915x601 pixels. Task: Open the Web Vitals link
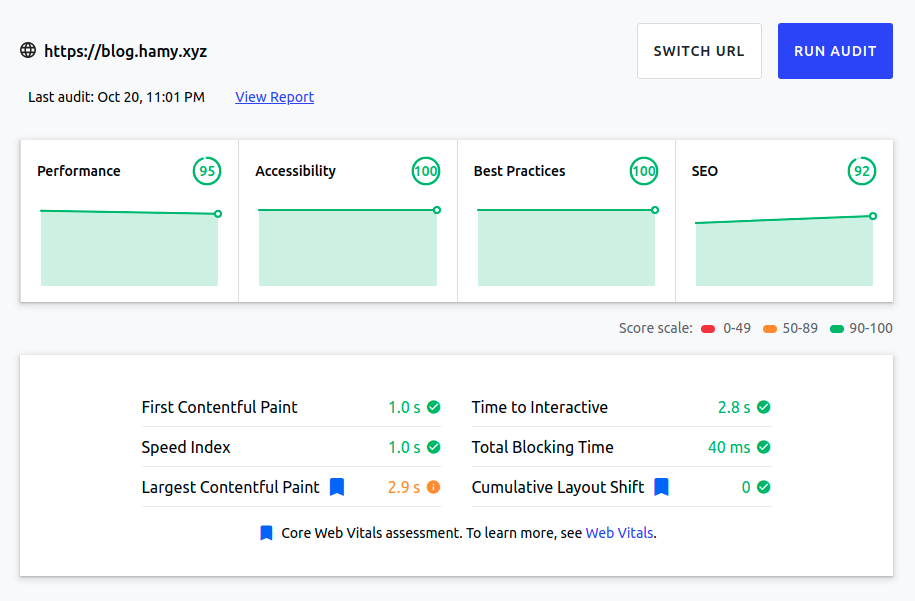point(619,533)
